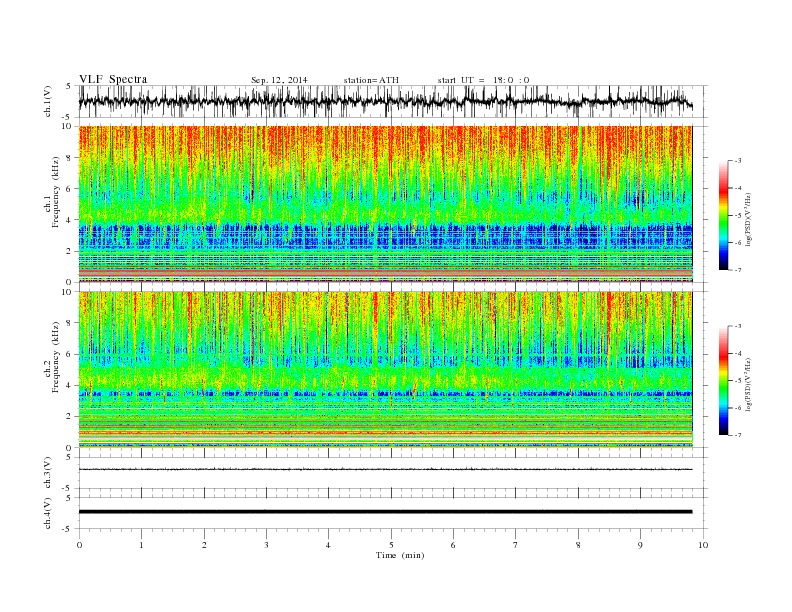Click the "10" tick label on time axis
Screen dimensions: 792x612
(x=703, y=545)
